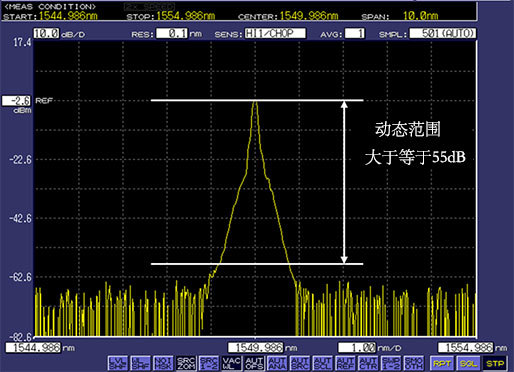Click the START 1544.986nm header value

[x=68, y=16]
